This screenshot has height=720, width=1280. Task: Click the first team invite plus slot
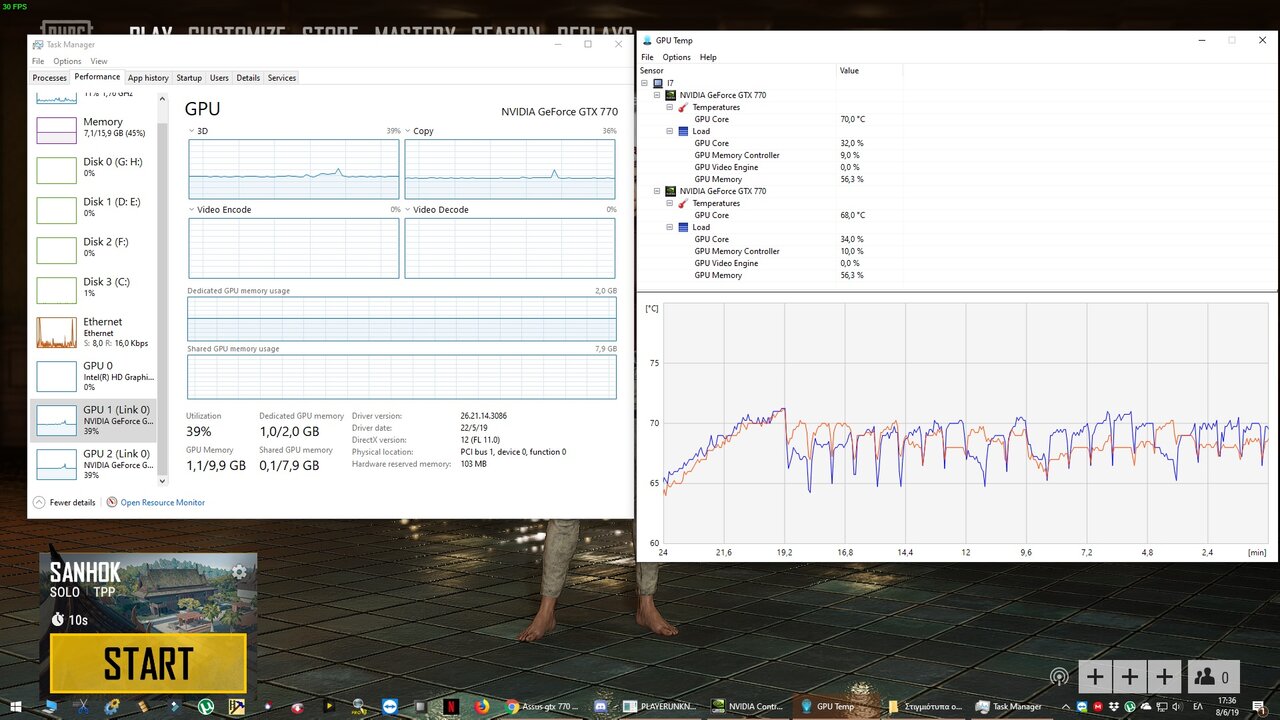point(1095,677)
